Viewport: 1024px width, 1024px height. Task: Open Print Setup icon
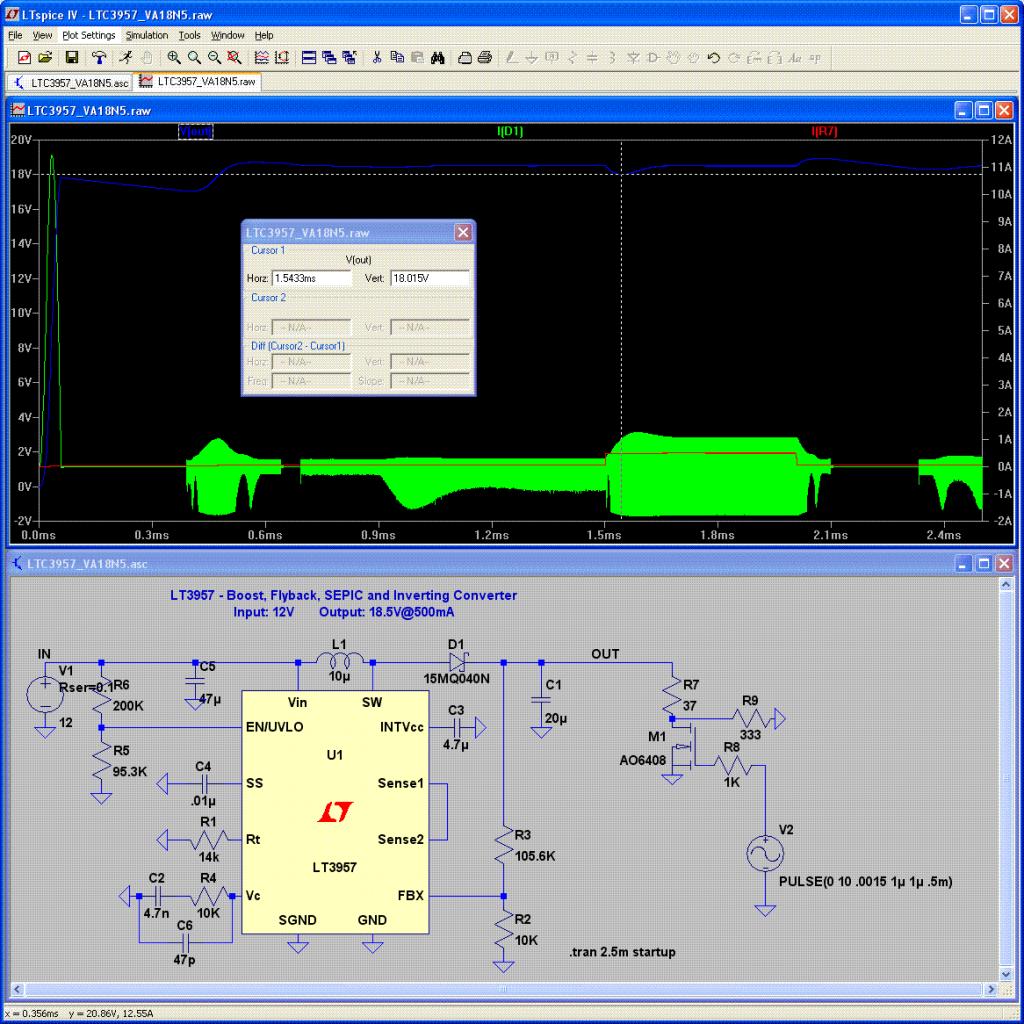coord(464,57)
